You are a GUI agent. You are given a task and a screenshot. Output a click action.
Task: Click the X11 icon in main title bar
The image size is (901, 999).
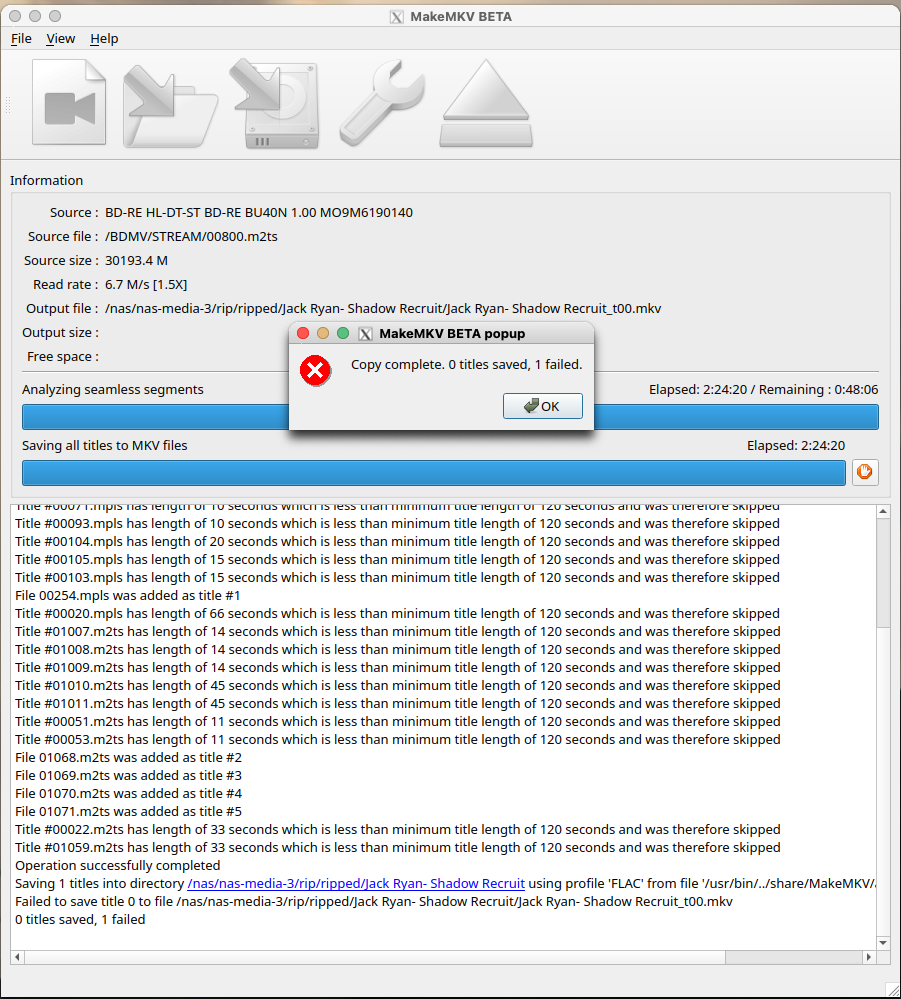pos(396,17)
